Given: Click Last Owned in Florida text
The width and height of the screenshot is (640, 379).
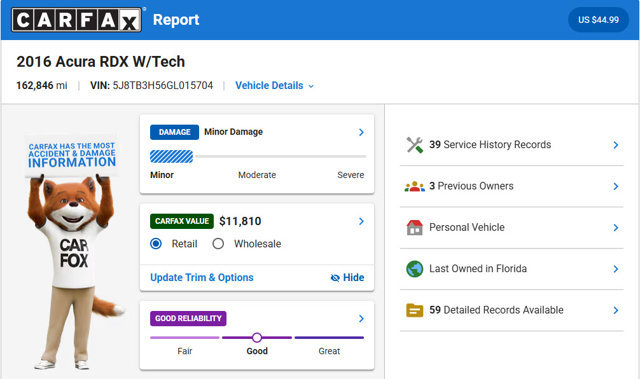Looking at the screenshot, I should point(478,269).
